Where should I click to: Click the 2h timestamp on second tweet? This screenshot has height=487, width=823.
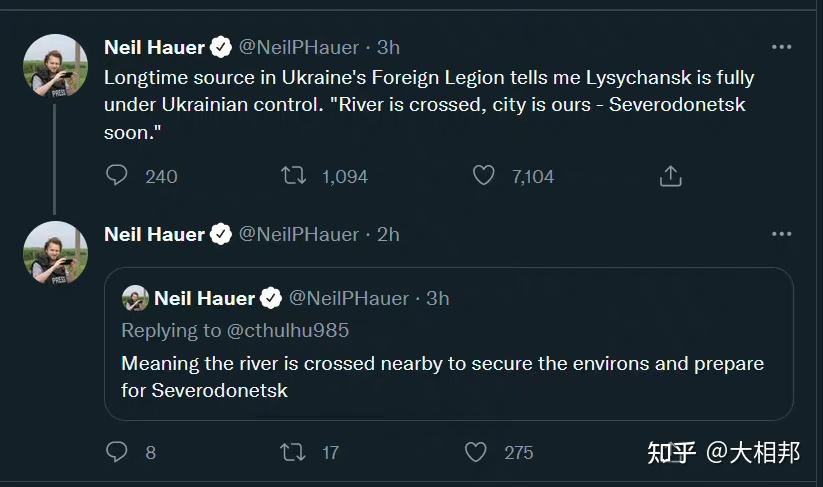(388, 234)
